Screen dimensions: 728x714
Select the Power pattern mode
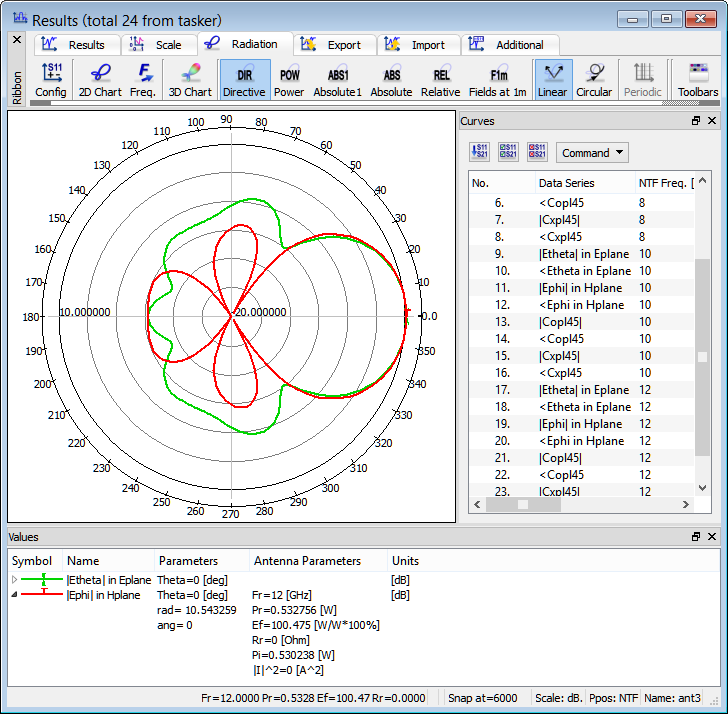(x=289, y=80)
